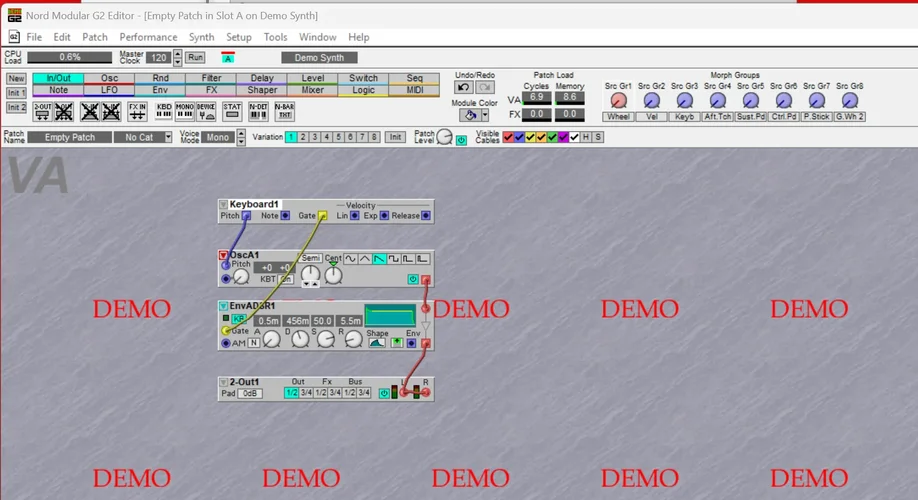Click EnvADSR1 Env output connector
The image size is (918, 500).
[412, 343]
